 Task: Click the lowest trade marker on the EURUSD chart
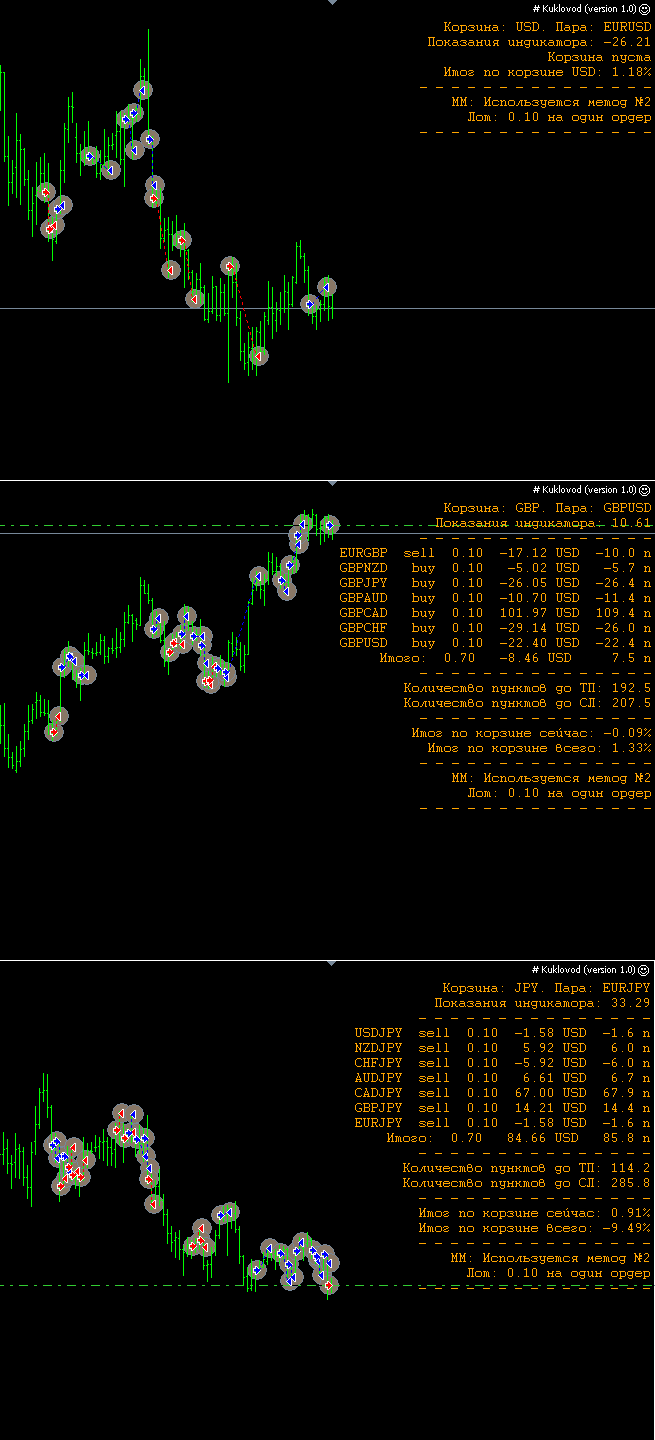(x=258, y=355)
